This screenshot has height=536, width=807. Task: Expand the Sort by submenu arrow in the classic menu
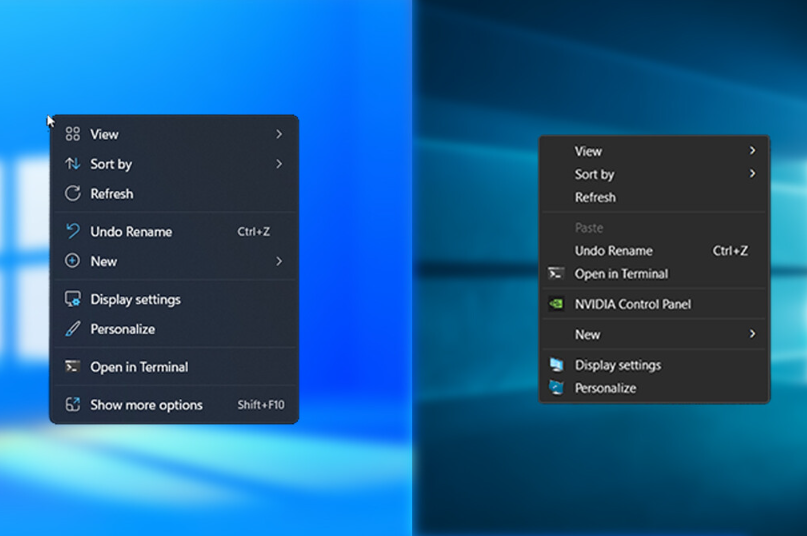tap(752, 174)
